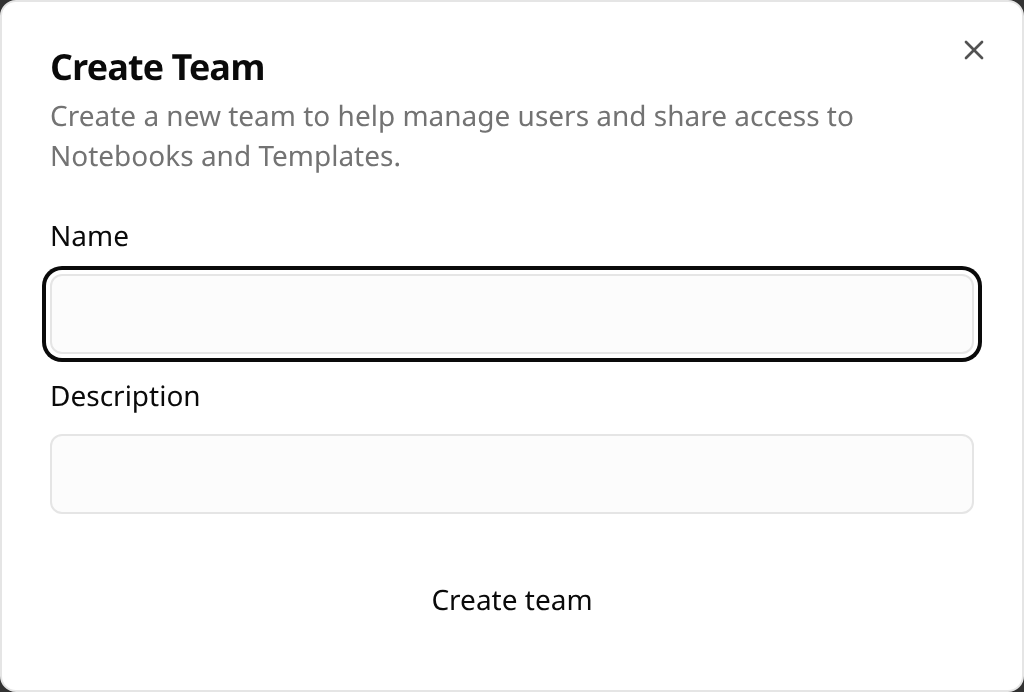Click the Name input field
Viewport: 1024px width, 692px height.
click(512, 314)
